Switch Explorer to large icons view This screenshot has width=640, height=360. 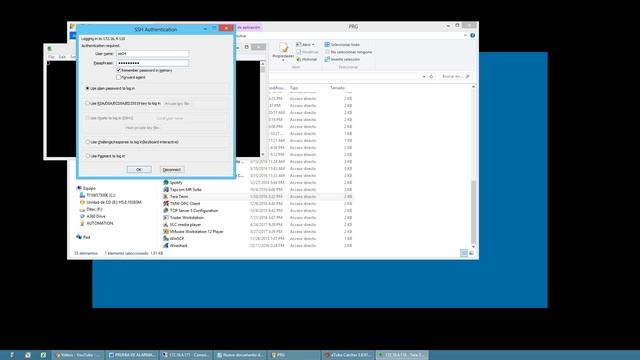point(471,253)
